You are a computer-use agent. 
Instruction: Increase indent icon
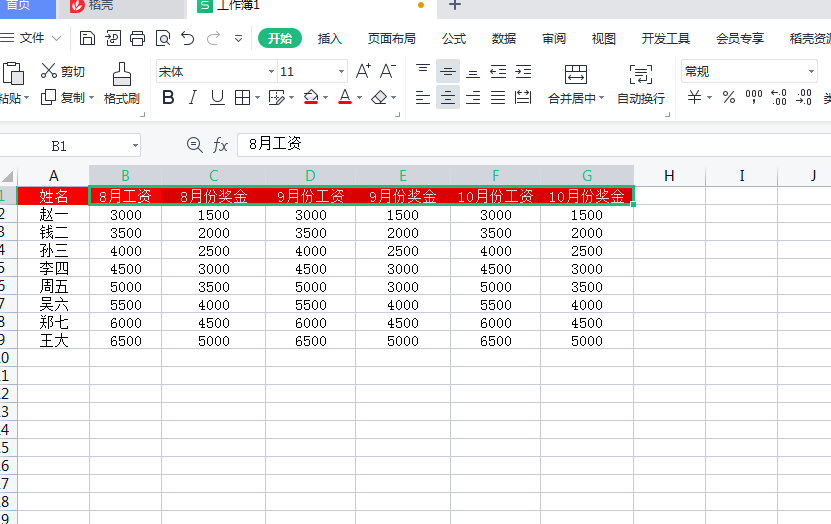pos(523,71)
